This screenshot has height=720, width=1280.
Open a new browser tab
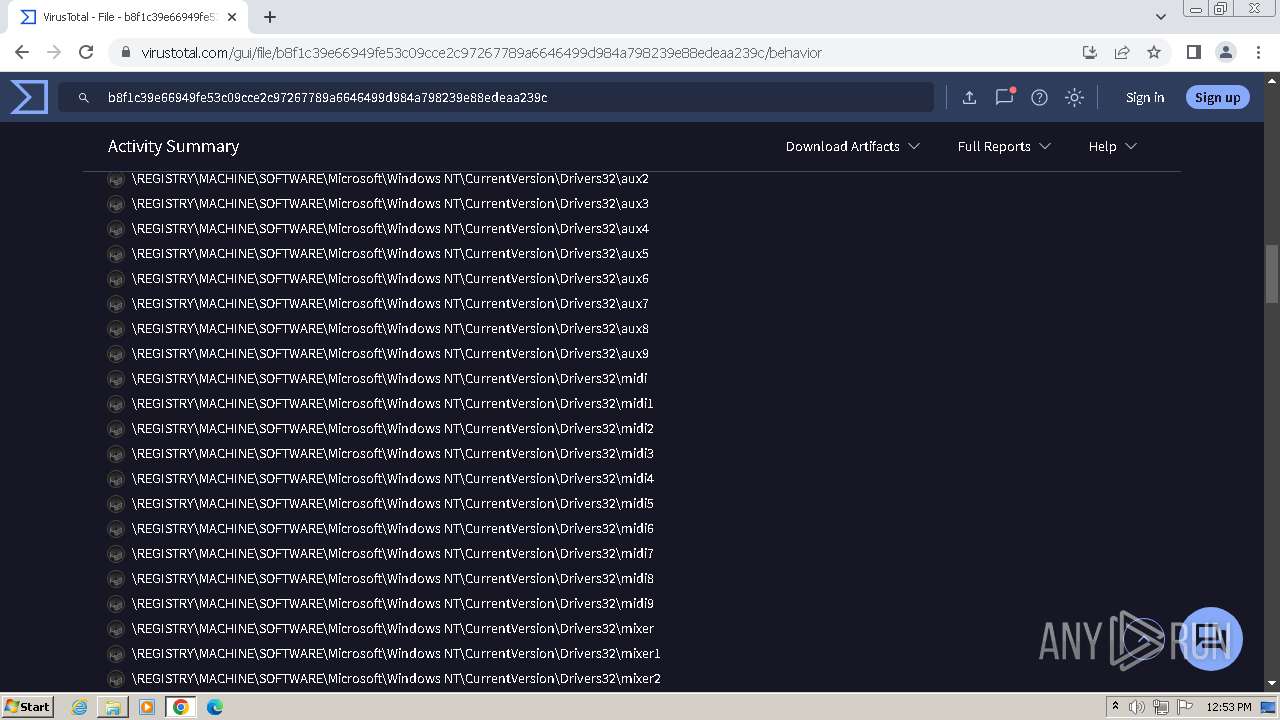click(270, 17)
